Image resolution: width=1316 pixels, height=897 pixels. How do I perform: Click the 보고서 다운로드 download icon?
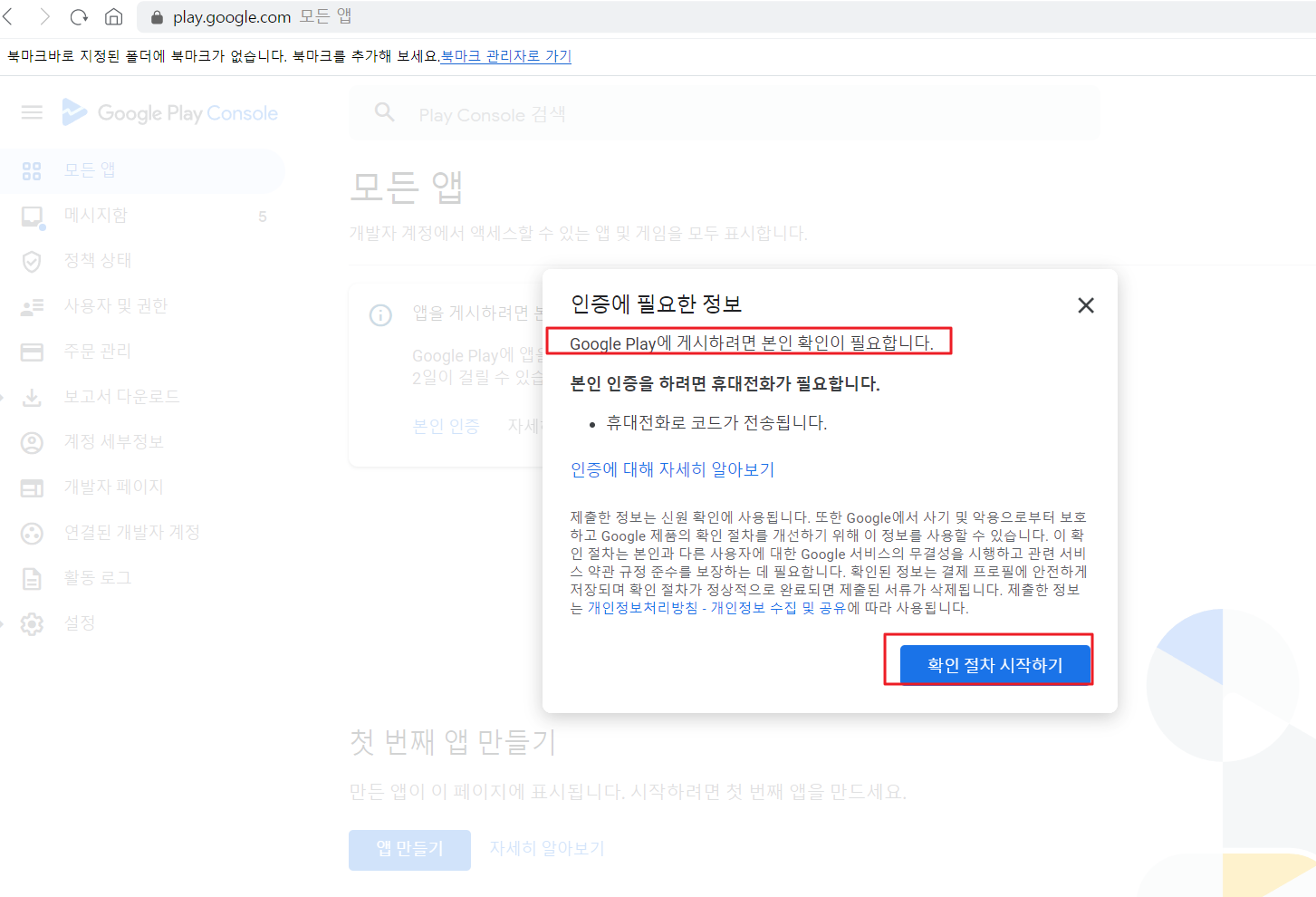[32, 397]
